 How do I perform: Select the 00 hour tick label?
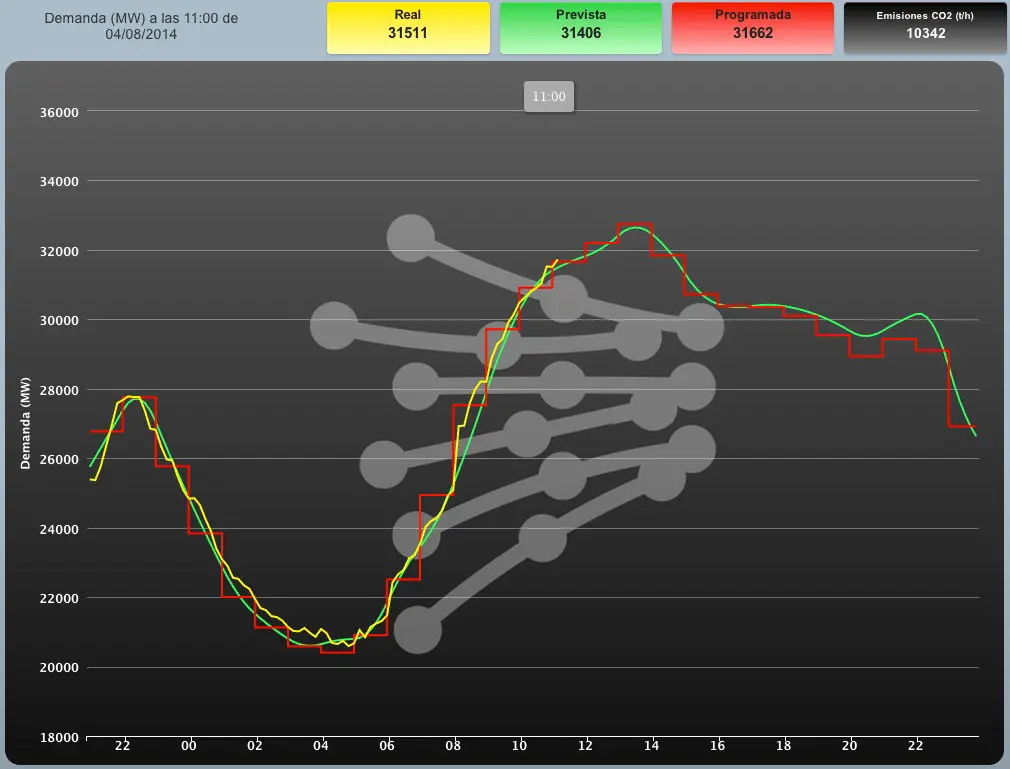(189, 746)
